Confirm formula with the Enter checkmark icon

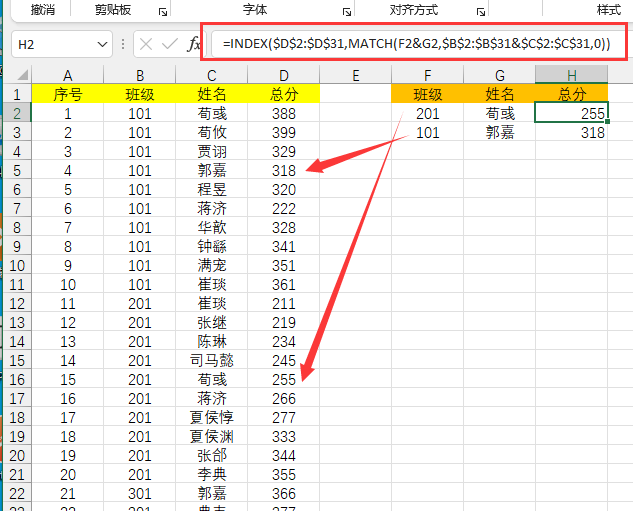pos(168,44)
